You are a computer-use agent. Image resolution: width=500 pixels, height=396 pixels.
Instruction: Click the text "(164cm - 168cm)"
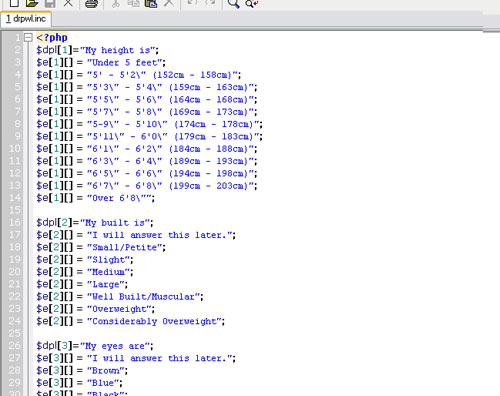point(208,99)
